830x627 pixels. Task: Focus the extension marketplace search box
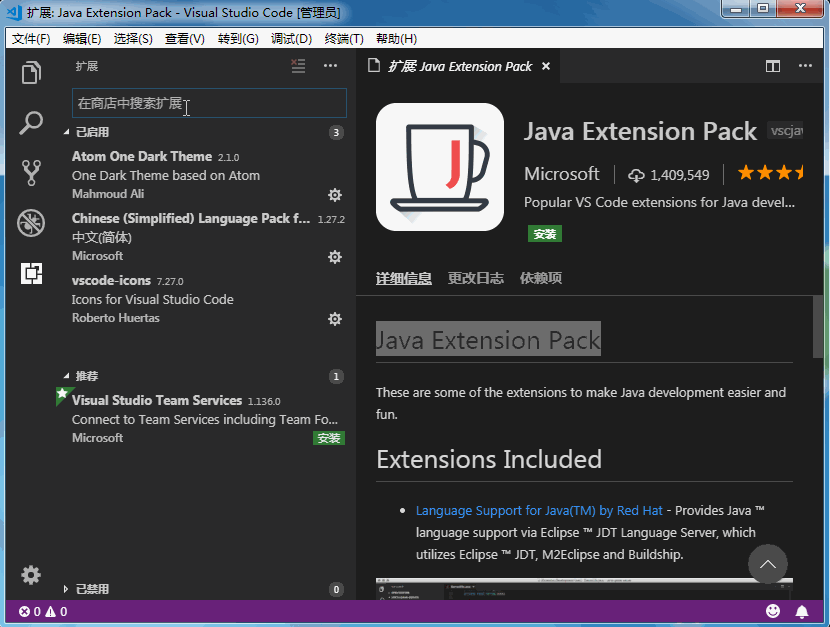coord(209,103)
